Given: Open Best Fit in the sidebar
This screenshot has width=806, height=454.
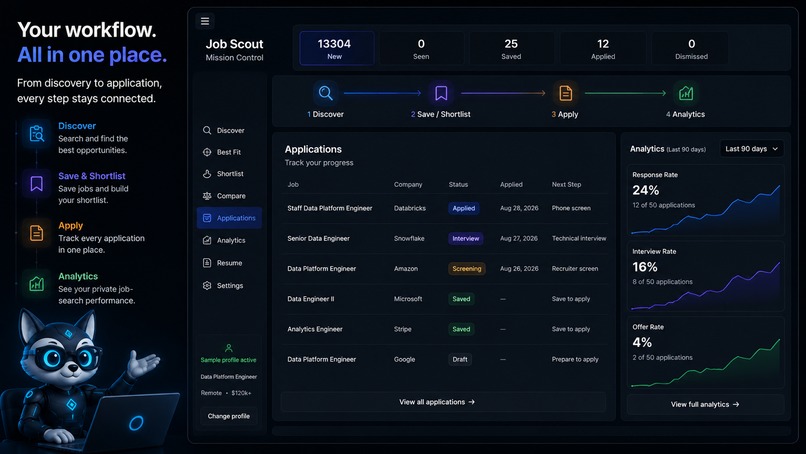Looking at the screenshot, I should tap(229, 152).
